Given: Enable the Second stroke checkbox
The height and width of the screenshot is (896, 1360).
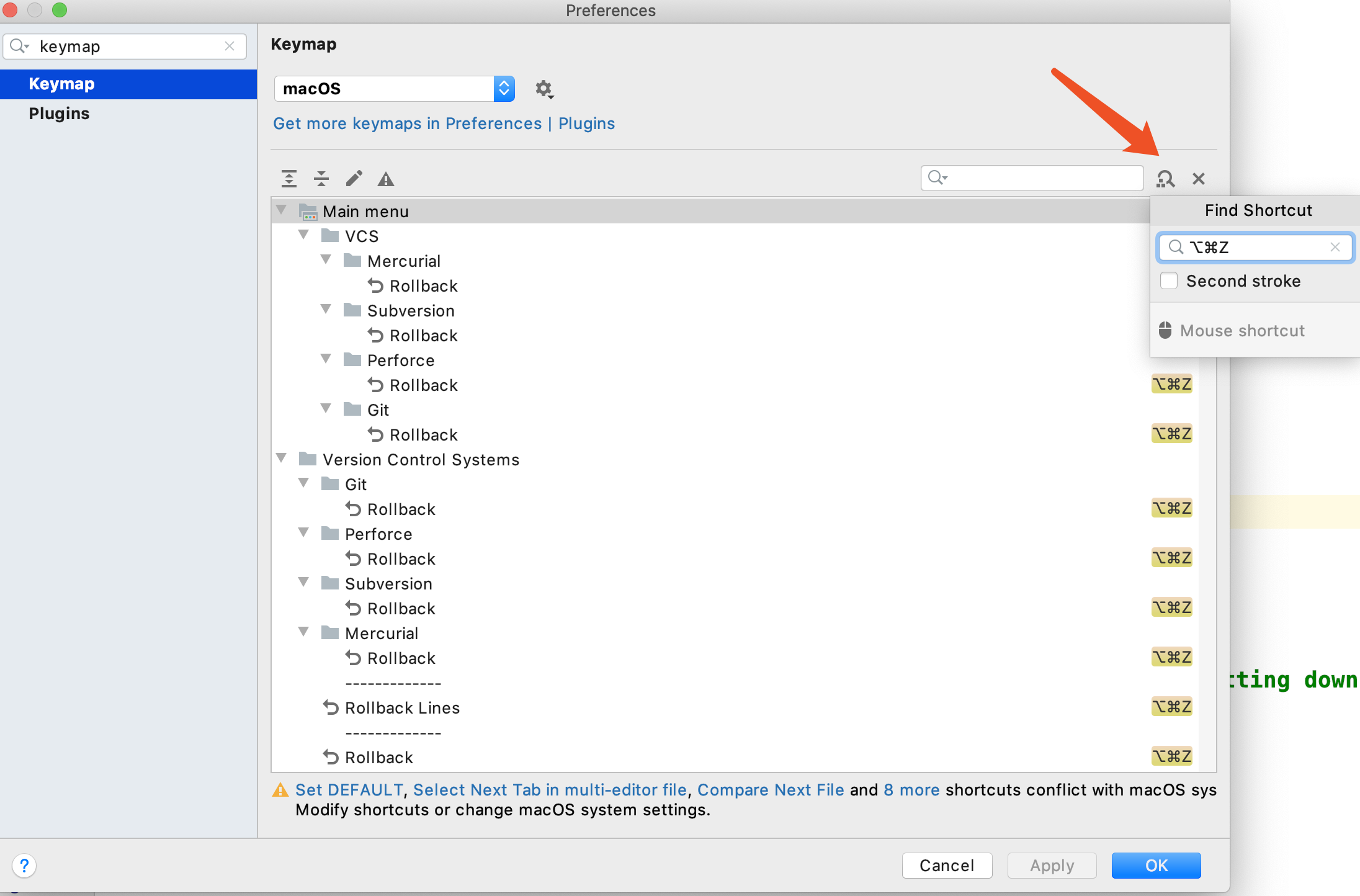Looking at the screenshot, I should [1169, 280].
